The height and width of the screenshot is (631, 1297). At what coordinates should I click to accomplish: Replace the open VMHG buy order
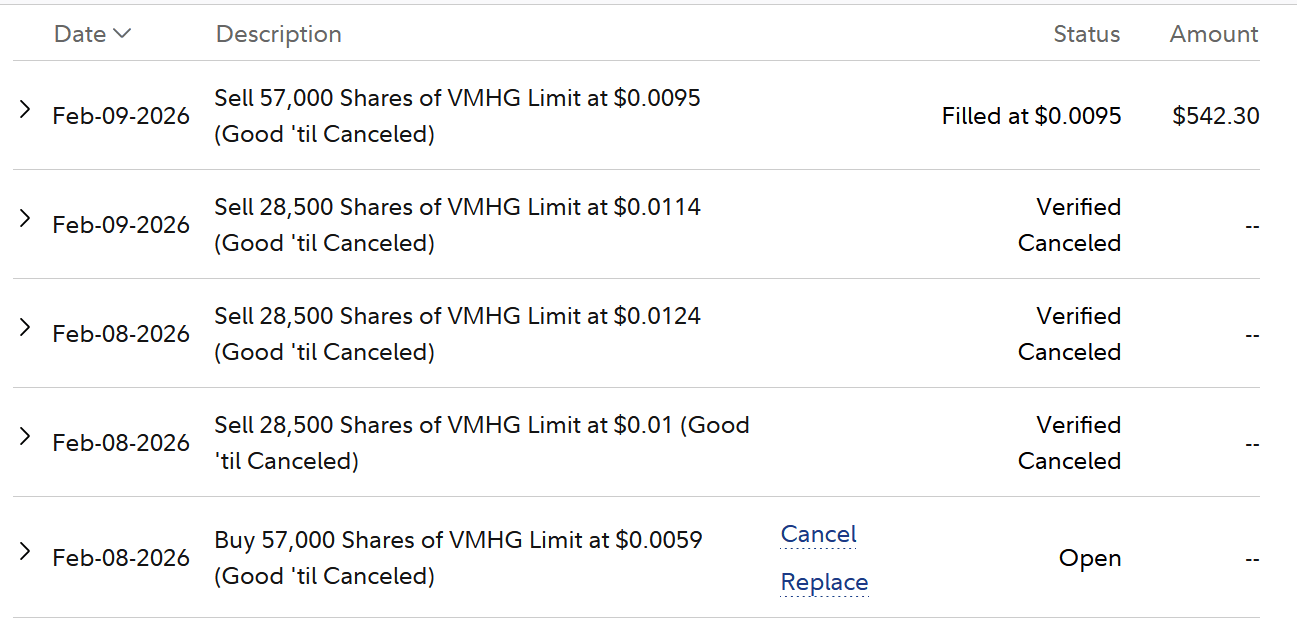point(824,582)
